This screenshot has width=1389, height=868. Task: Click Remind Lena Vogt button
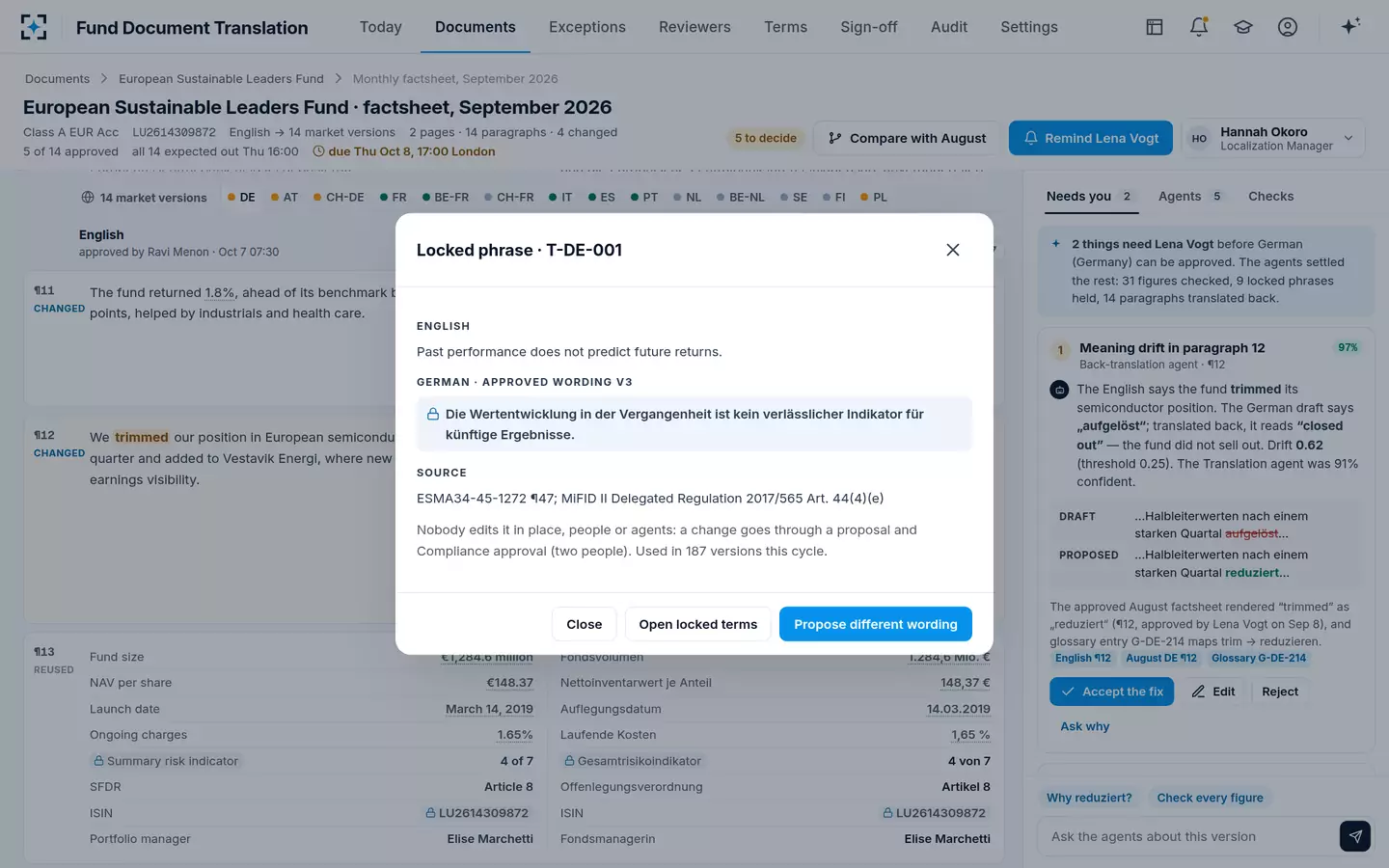pyautogui.click(x=1091, y=138)
